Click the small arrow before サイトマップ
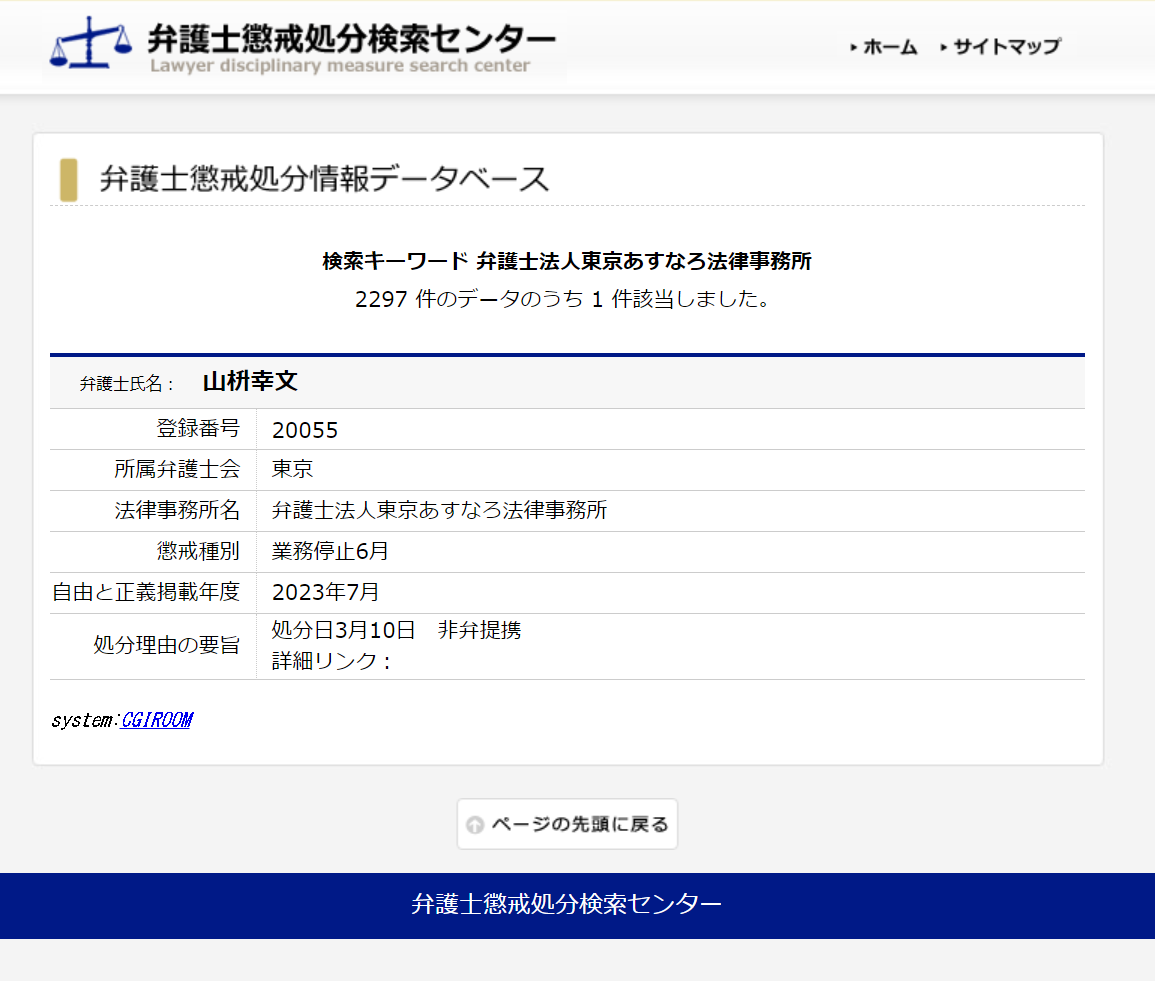 [x=944, y=48]
